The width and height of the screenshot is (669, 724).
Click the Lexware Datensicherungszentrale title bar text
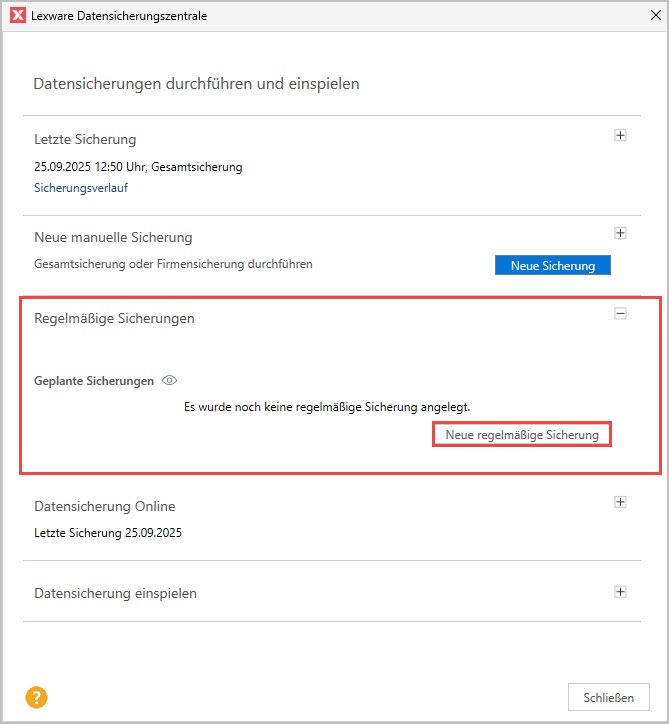point(121,16)
